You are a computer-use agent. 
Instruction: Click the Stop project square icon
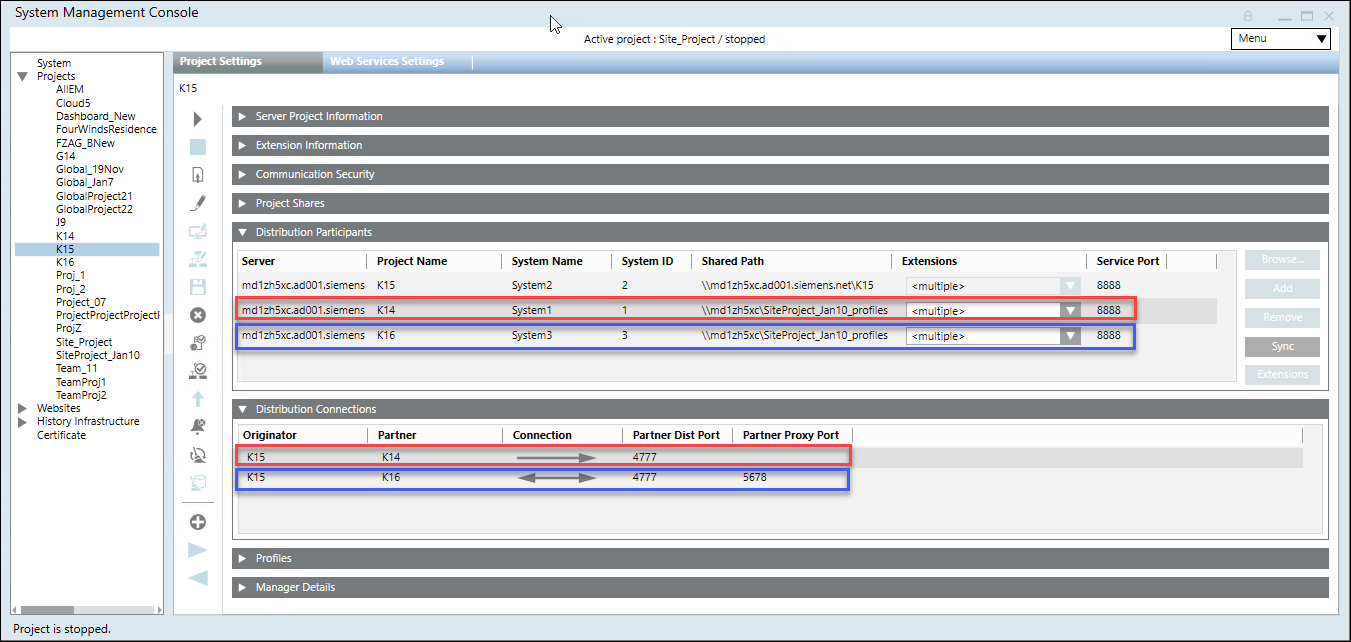tap(197, 147)
